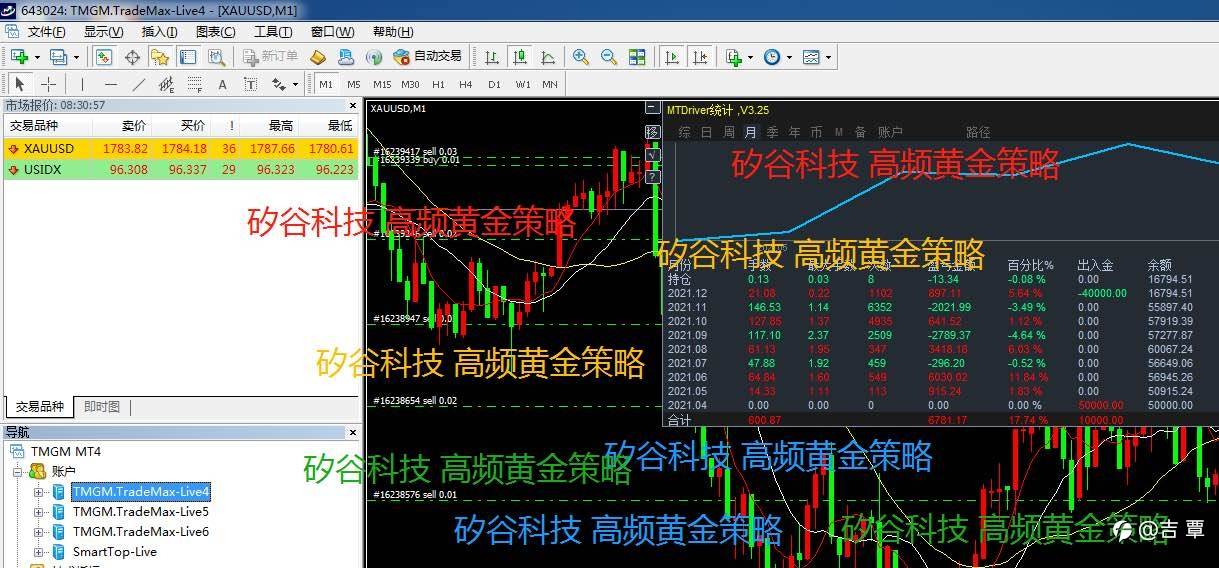Select the cursor arrow tool
This screenshot has height=568, width=1219.
[19, 84]
